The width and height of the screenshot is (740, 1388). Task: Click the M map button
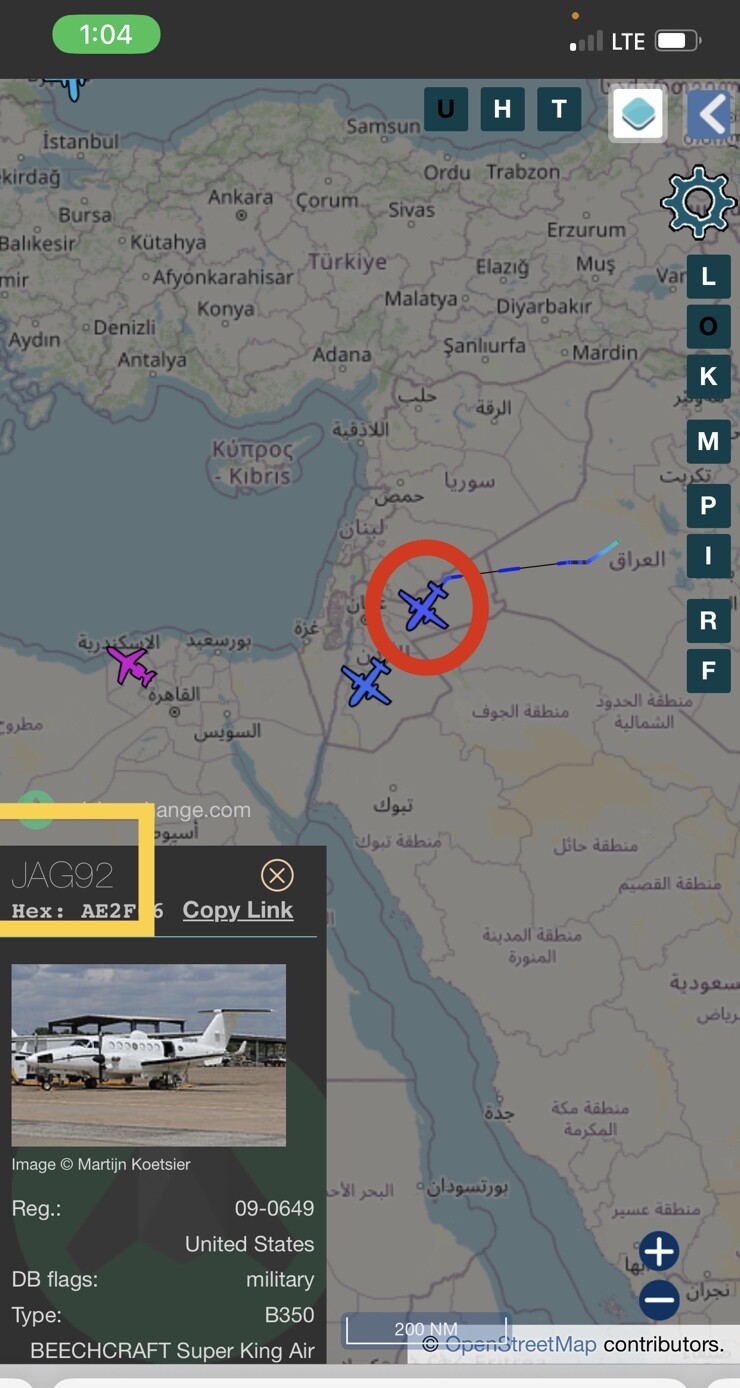pyautogui.click(x=708, y=441)
